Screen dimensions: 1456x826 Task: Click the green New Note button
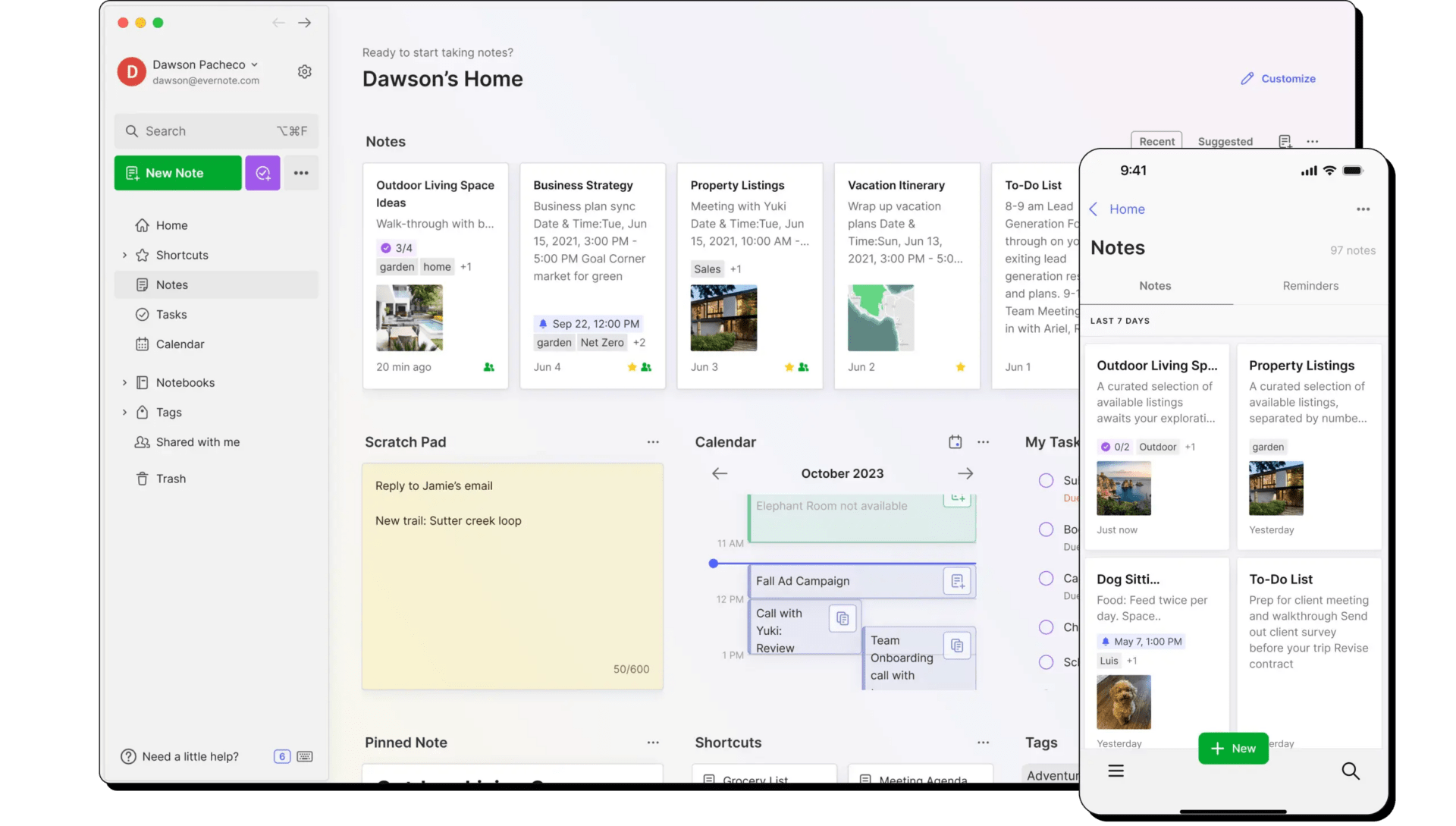(x=177, y=173)
